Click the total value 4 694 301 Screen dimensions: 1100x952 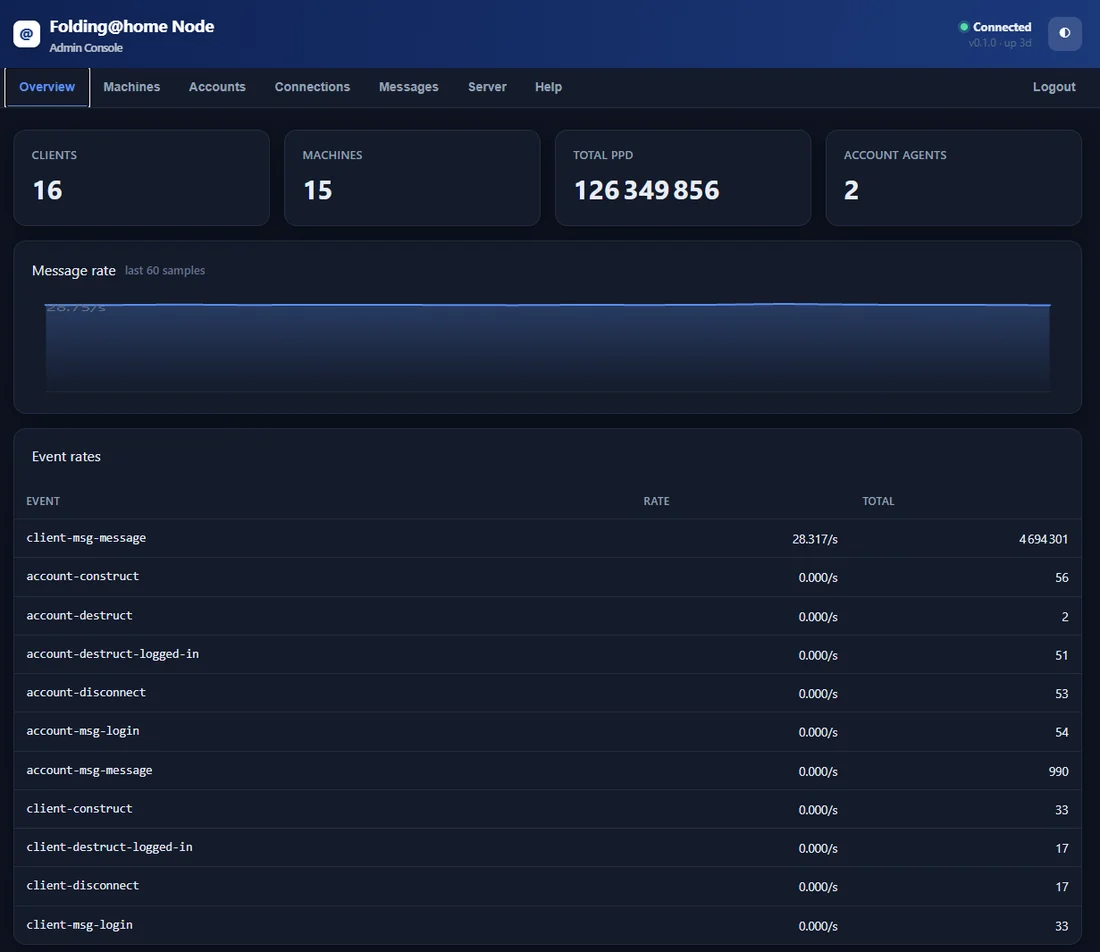tap(1043, 539)
